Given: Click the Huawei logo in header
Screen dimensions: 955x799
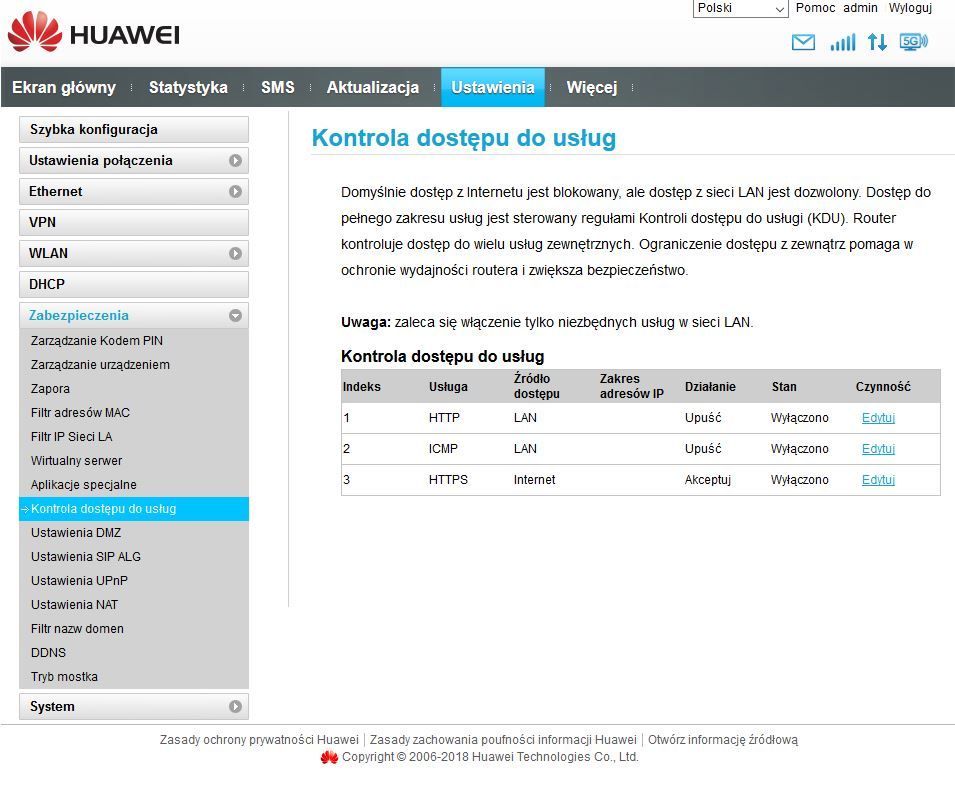Looking at the screenshot, I should click(93, 35).
